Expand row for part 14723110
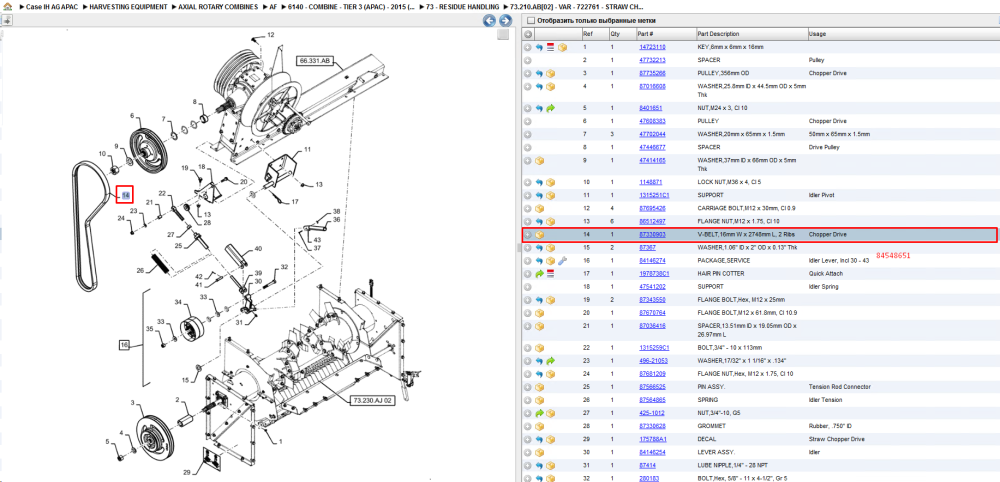This screenshot has height=482, width=1000. 528,47
